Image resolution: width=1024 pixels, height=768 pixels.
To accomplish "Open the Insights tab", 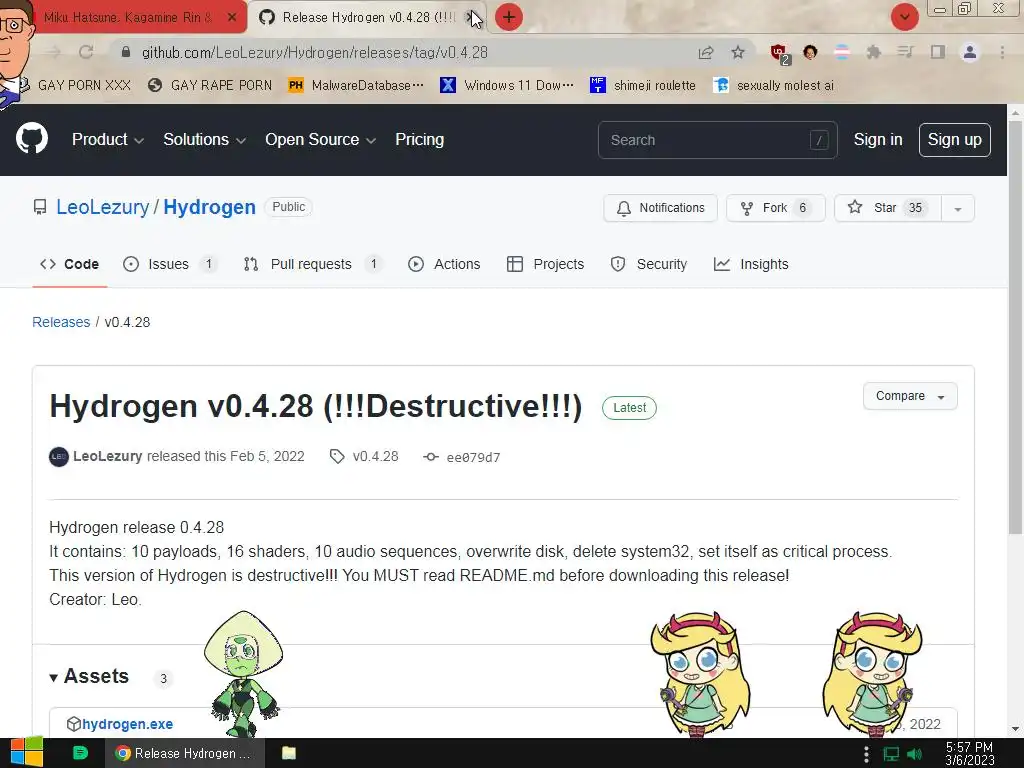I will (751, 264).
